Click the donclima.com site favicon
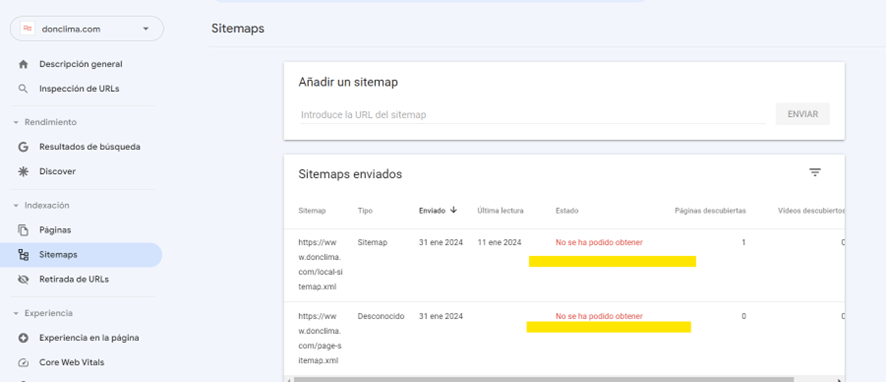The width and height of the screenshot is (886, 382). pyautogui.click(x=27, y=29)
